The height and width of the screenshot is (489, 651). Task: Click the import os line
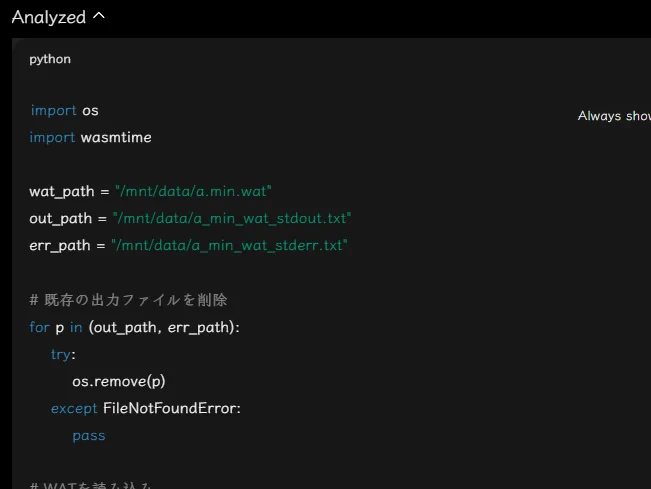tap(64, 110)
